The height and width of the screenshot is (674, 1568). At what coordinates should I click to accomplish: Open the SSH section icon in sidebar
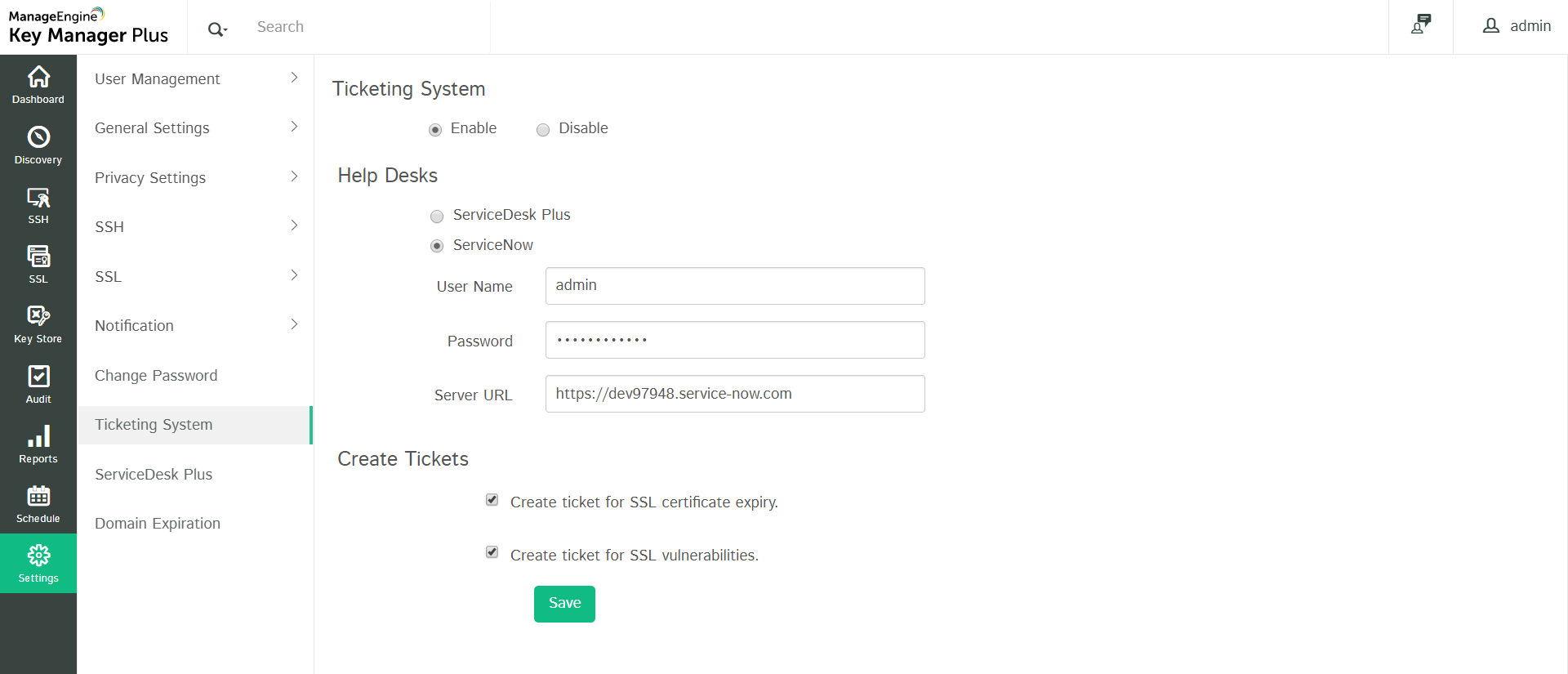click(x=38, y=204)
